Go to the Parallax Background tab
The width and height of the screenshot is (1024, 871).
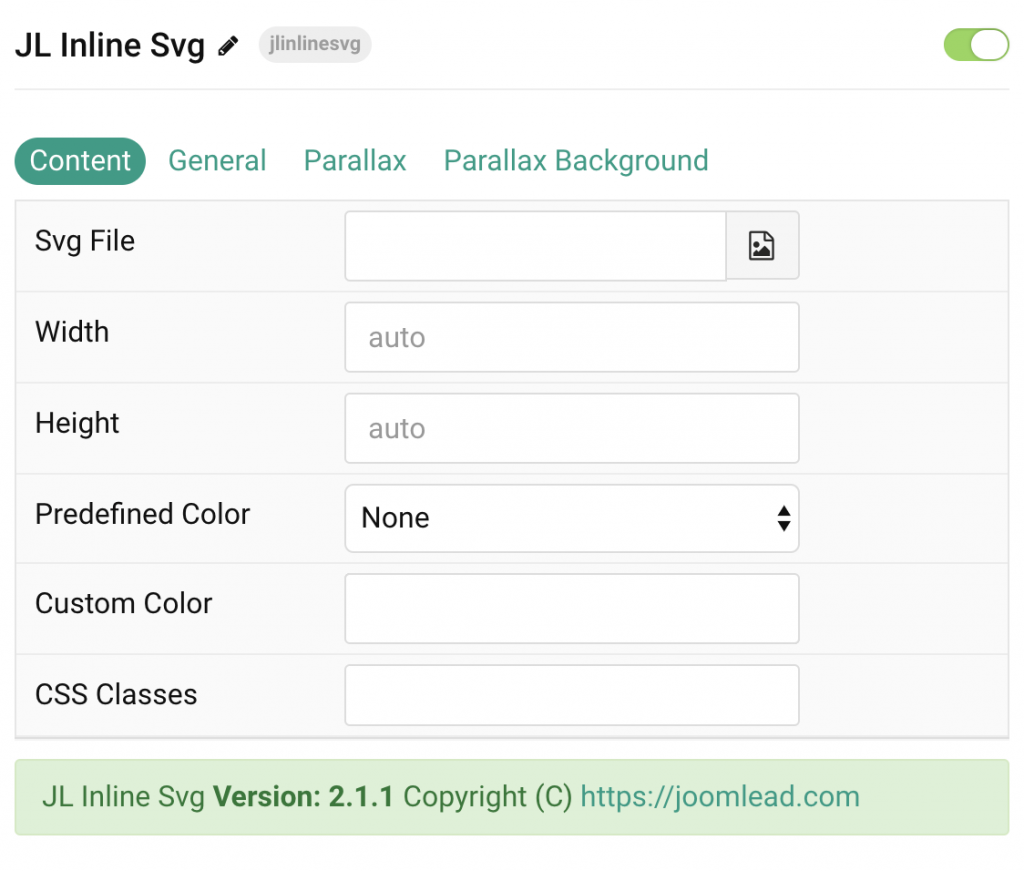pyautogui.click(x=575, y=160)
